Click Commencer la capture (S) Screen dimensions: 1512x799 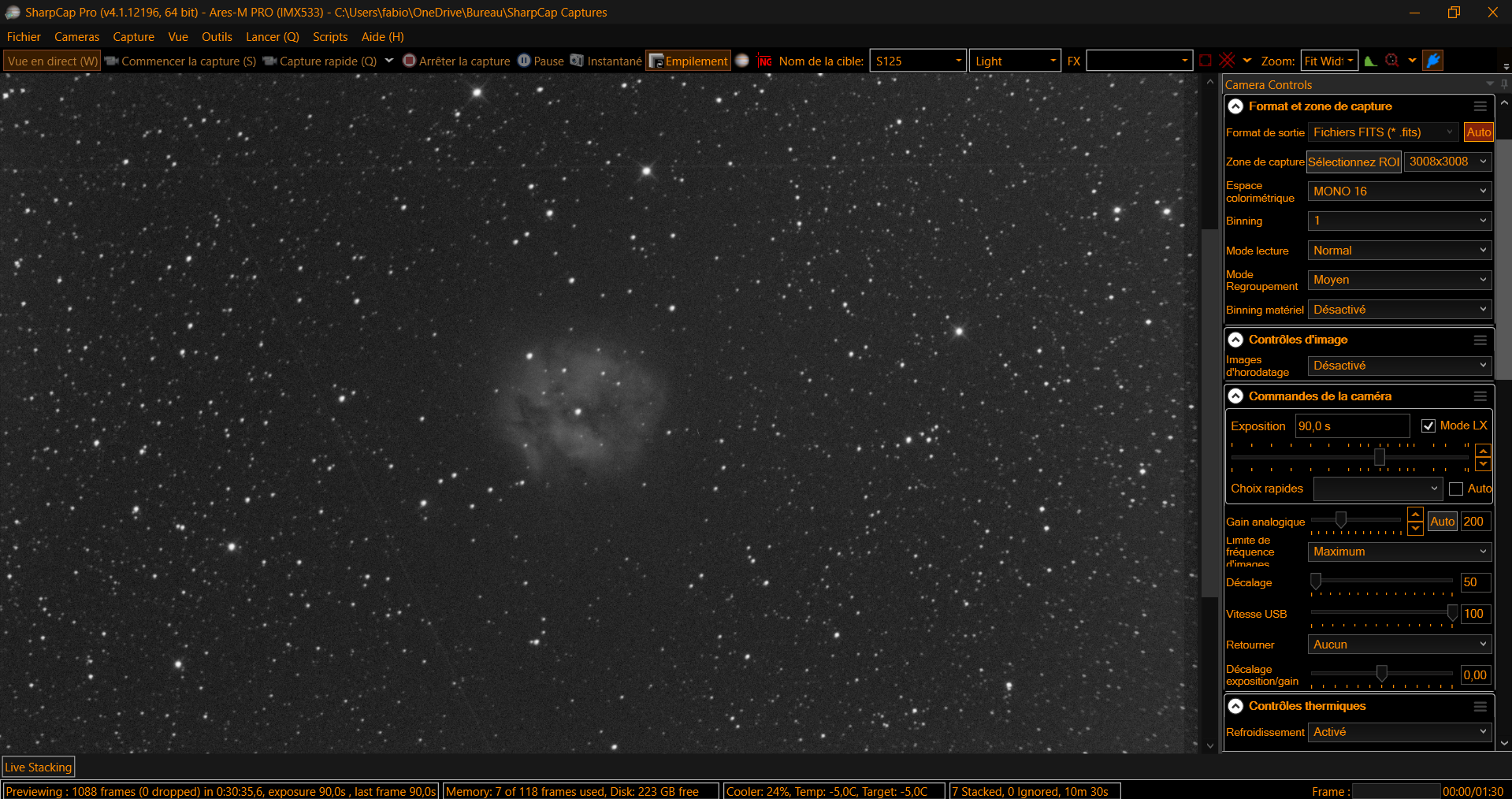tap(180, 61)
